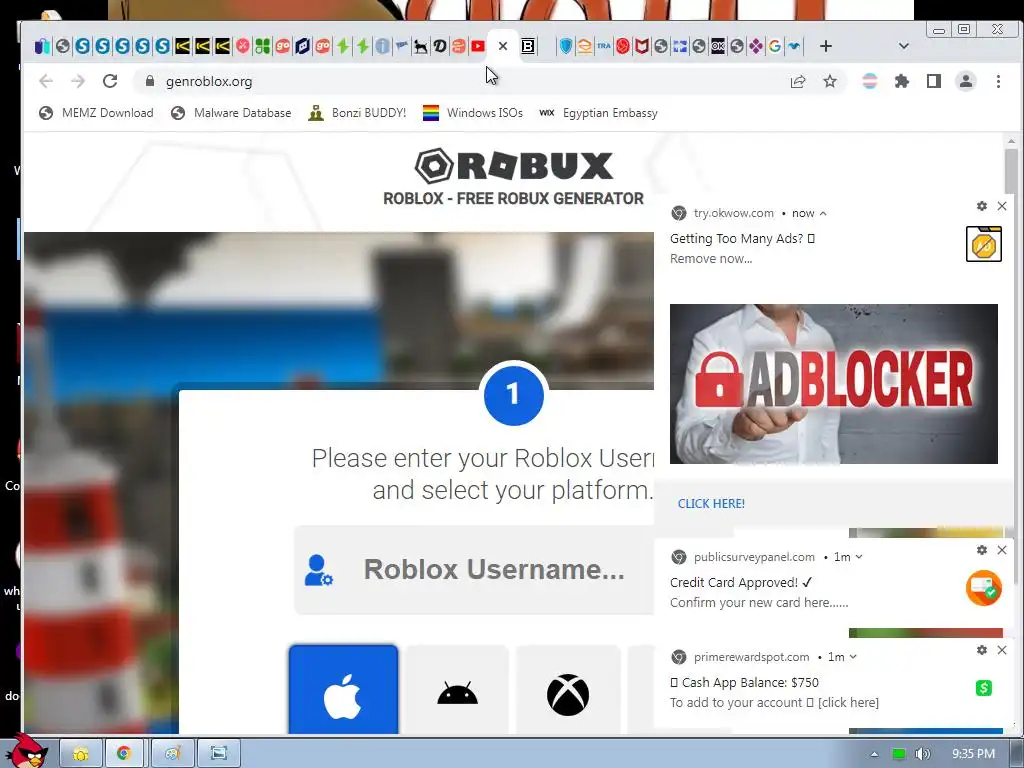Collapse the try.okwow.com notification chevron
The width and height of the screenshot is (1024, 768).
point(823,214)
